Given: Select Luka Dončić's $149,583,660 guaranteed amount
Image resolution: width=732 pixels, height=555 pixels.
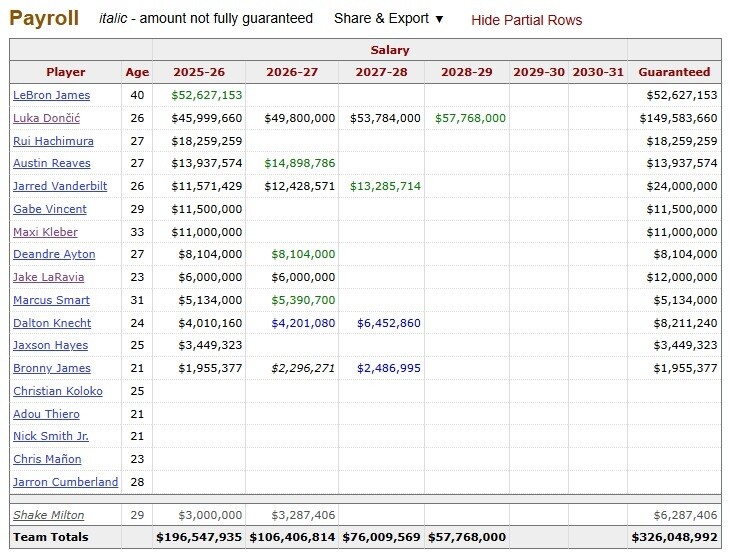Looking at the screenshot, I should coord(678,118).
